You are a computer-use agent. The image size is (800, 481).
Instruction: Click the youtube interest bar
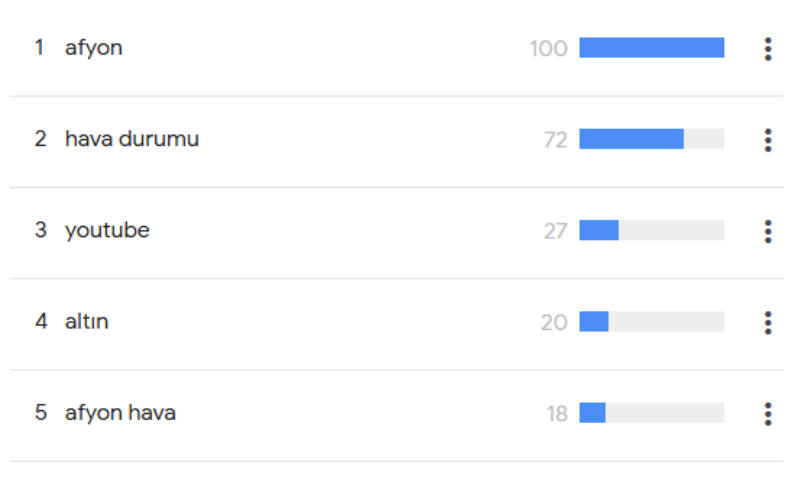(x=651, y=230)
